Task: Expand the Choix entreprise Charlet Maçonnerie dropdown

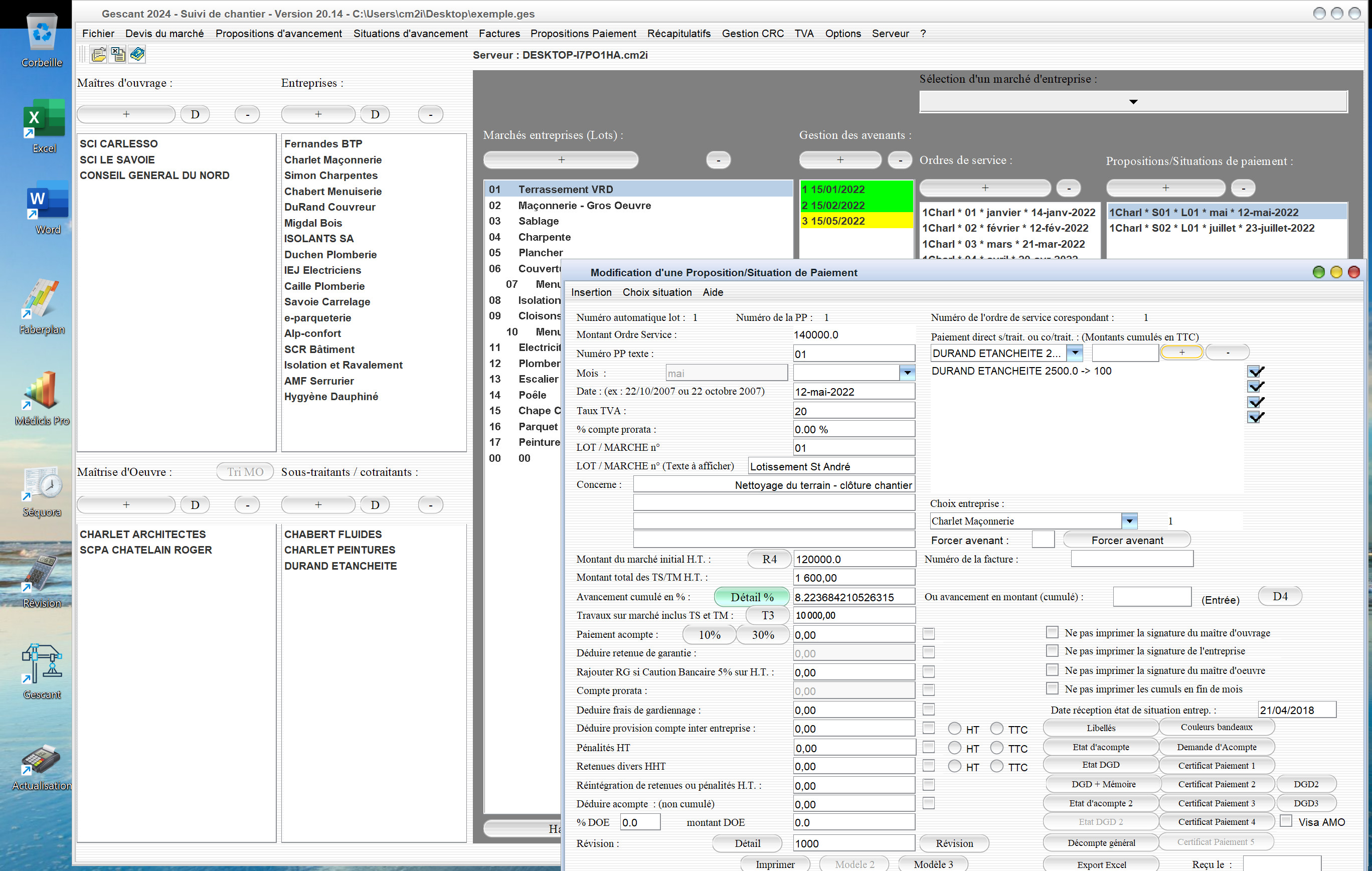Action: pyautogui.click(x=1129, y=520)
